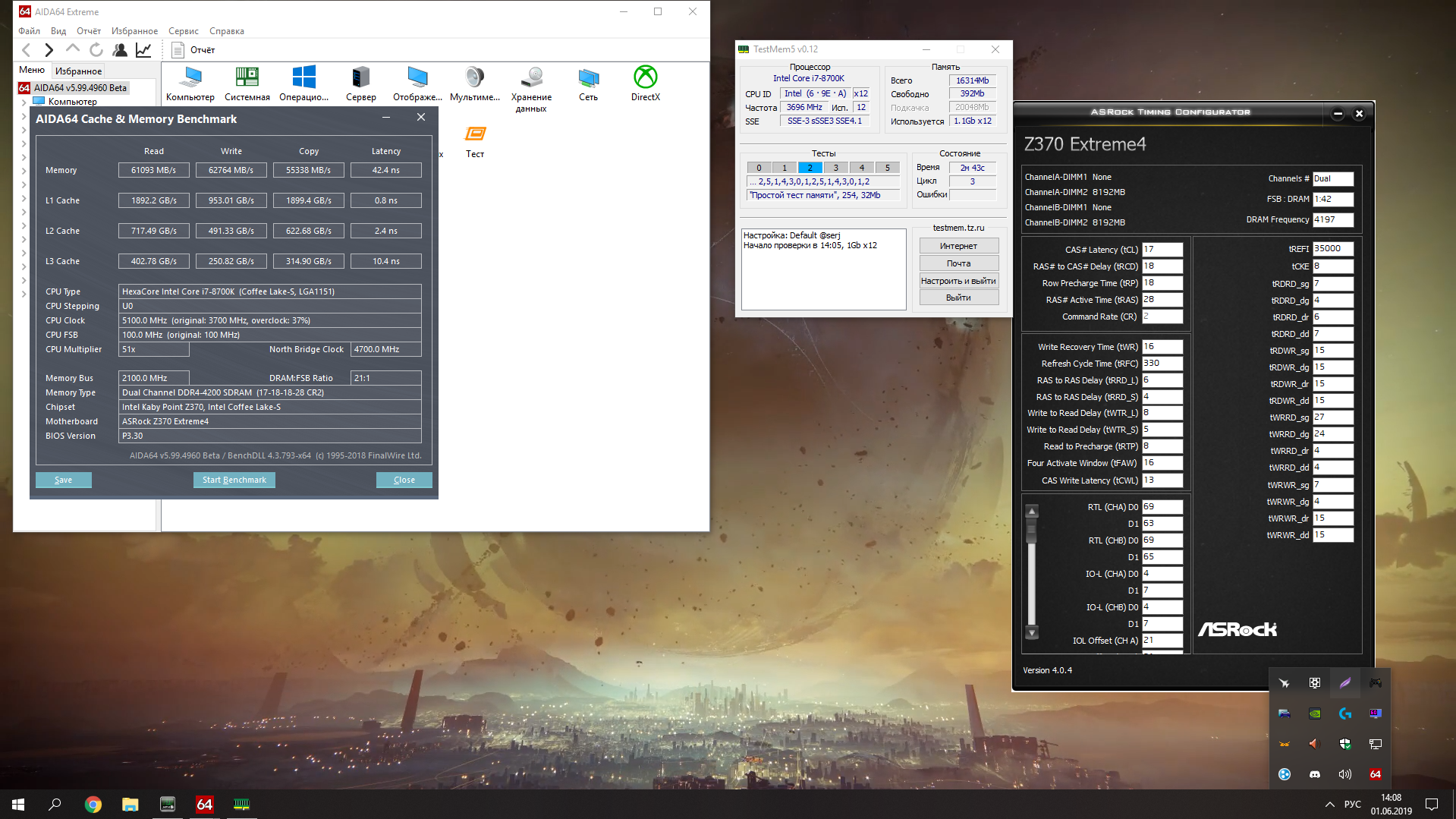Click the Выйти button in TestMem5
This screenshot has width=1456, height=819.
coord(959,298)
